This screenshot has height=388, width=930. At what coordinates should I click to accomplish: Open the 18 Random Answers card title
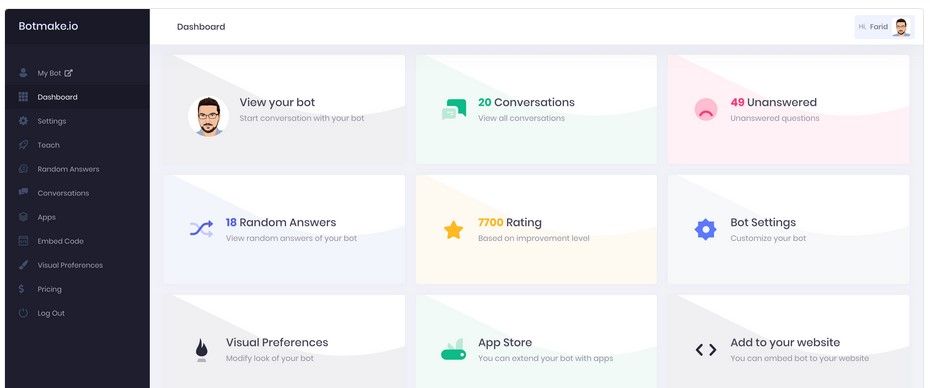point(281,222)
